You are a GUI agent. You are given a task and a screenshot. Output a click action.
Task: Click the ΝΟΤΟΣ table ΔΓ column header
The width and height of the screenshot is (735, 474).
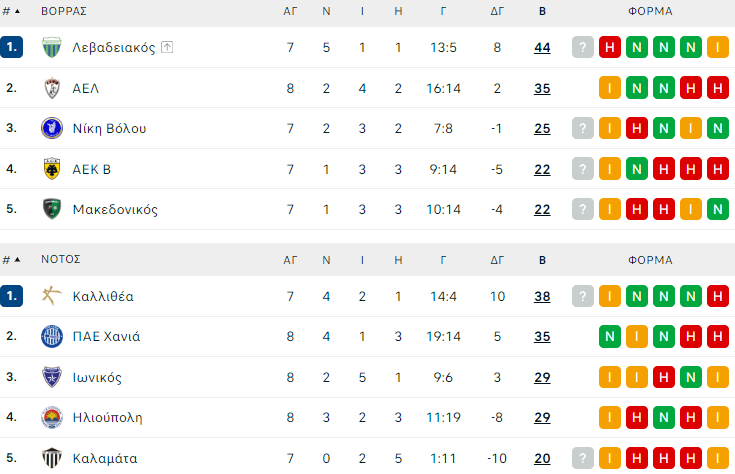point(497,260)
